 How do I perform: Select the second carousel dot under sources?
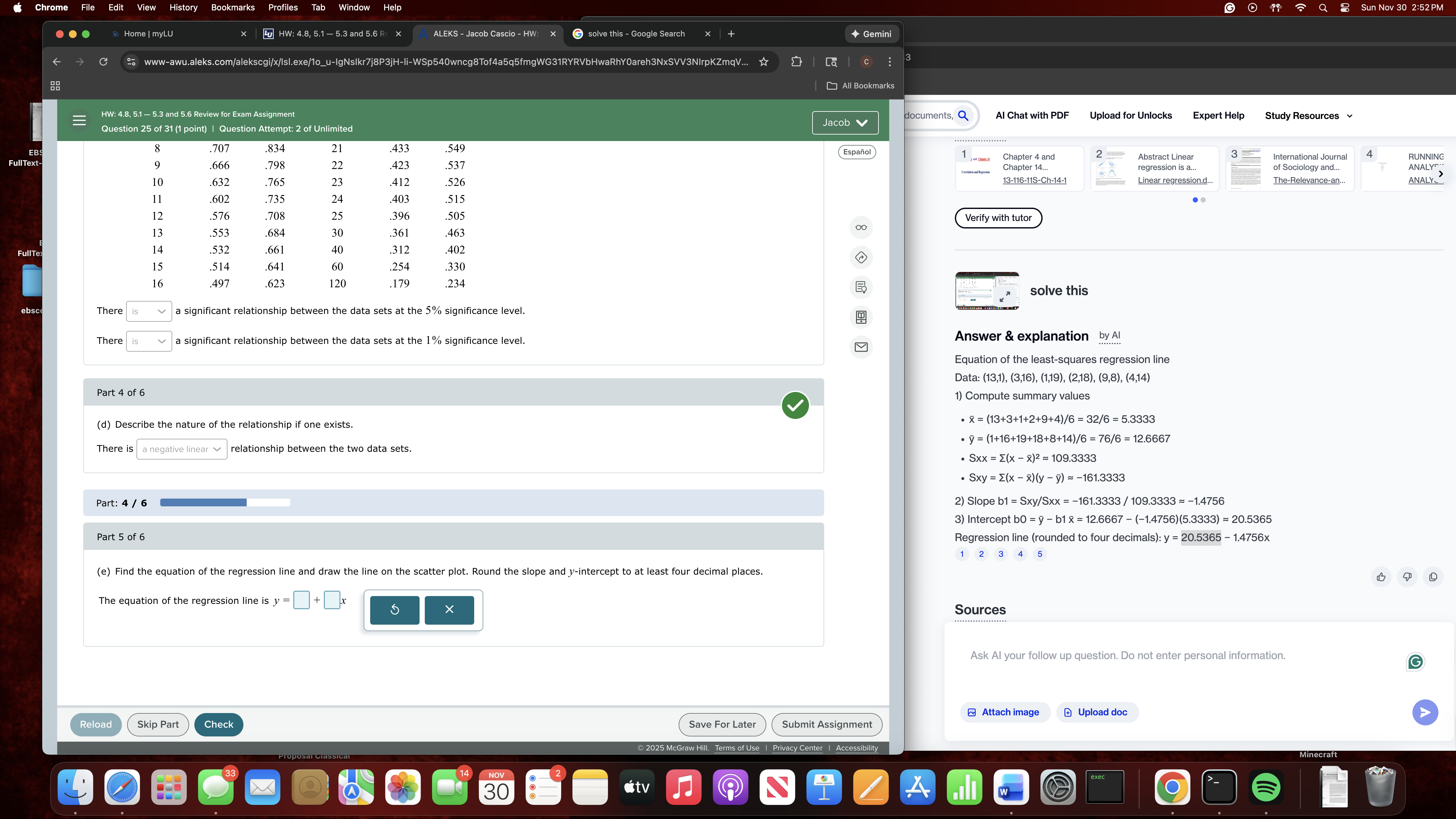point(1204,200)
